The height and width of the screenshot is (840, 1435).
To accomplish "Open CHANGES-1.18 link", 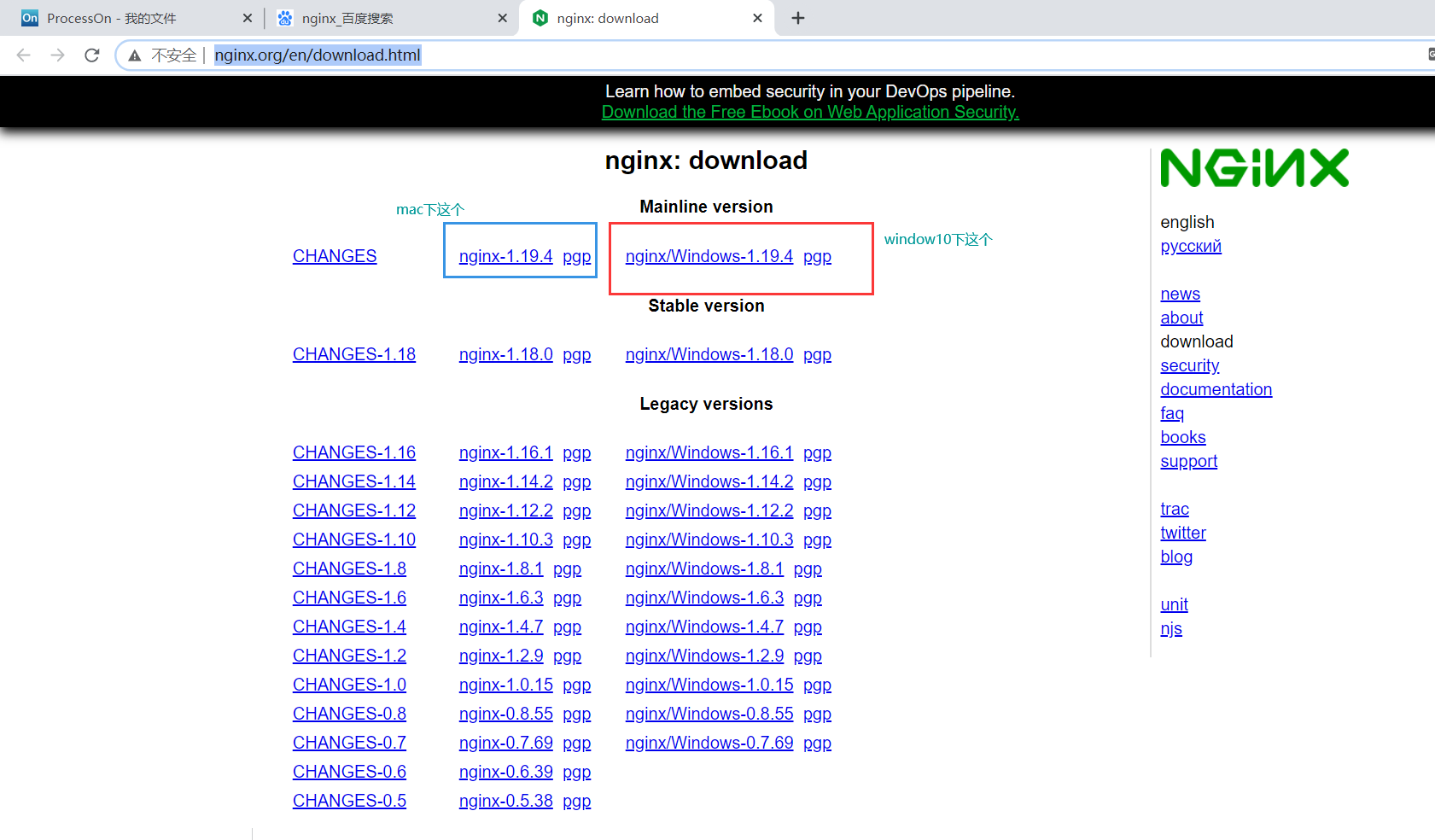I will coord(354,354).
